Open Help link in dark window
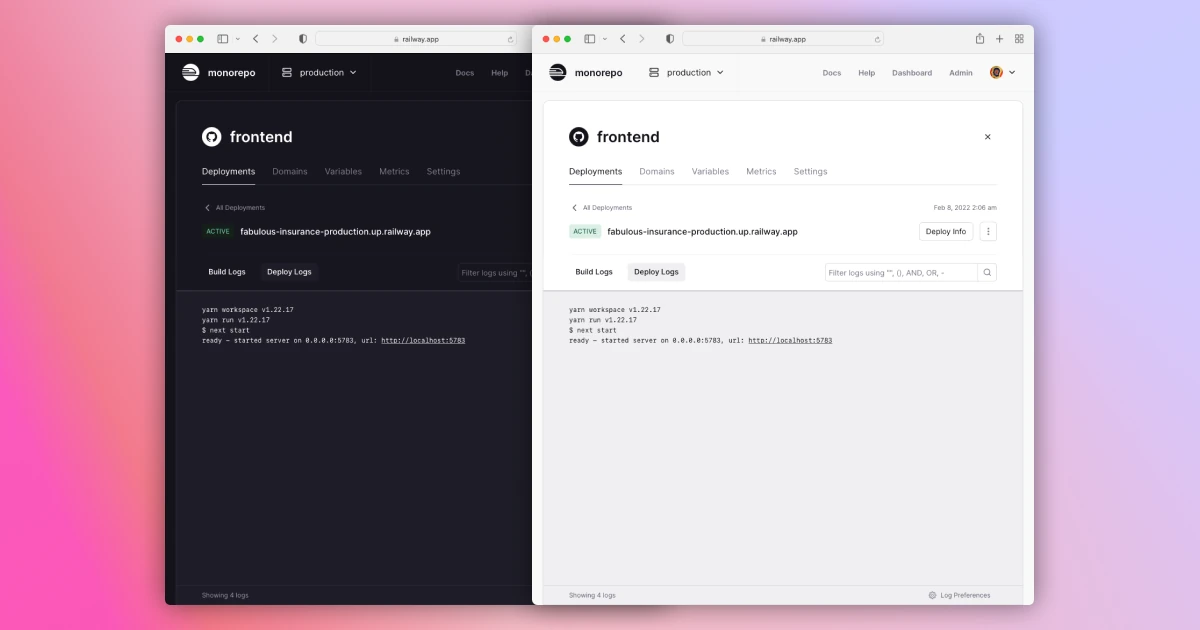 pyautogui.click(x=500, y=73)
